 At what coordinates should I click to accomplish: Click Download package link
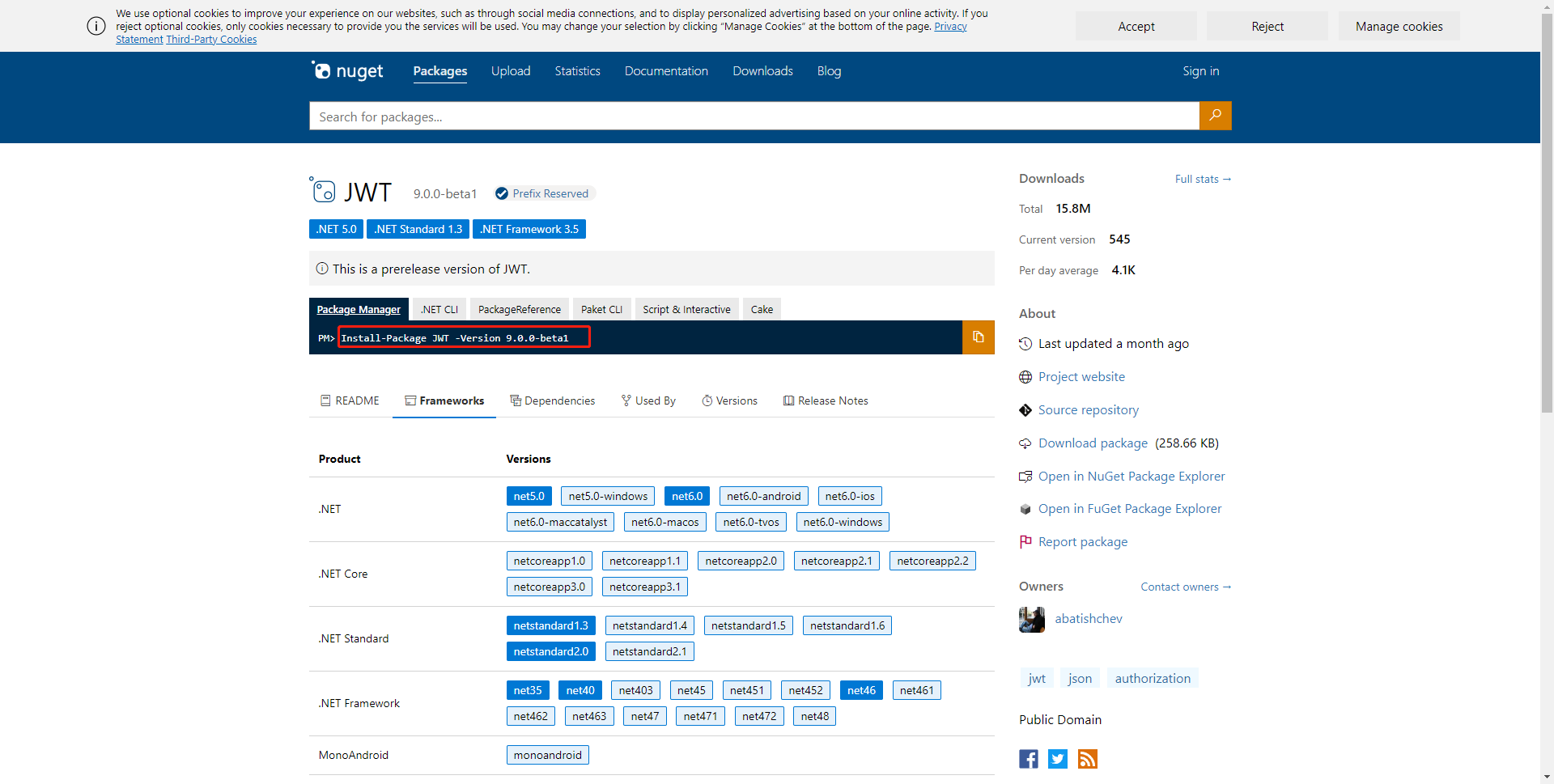(x=1093, y=443)
